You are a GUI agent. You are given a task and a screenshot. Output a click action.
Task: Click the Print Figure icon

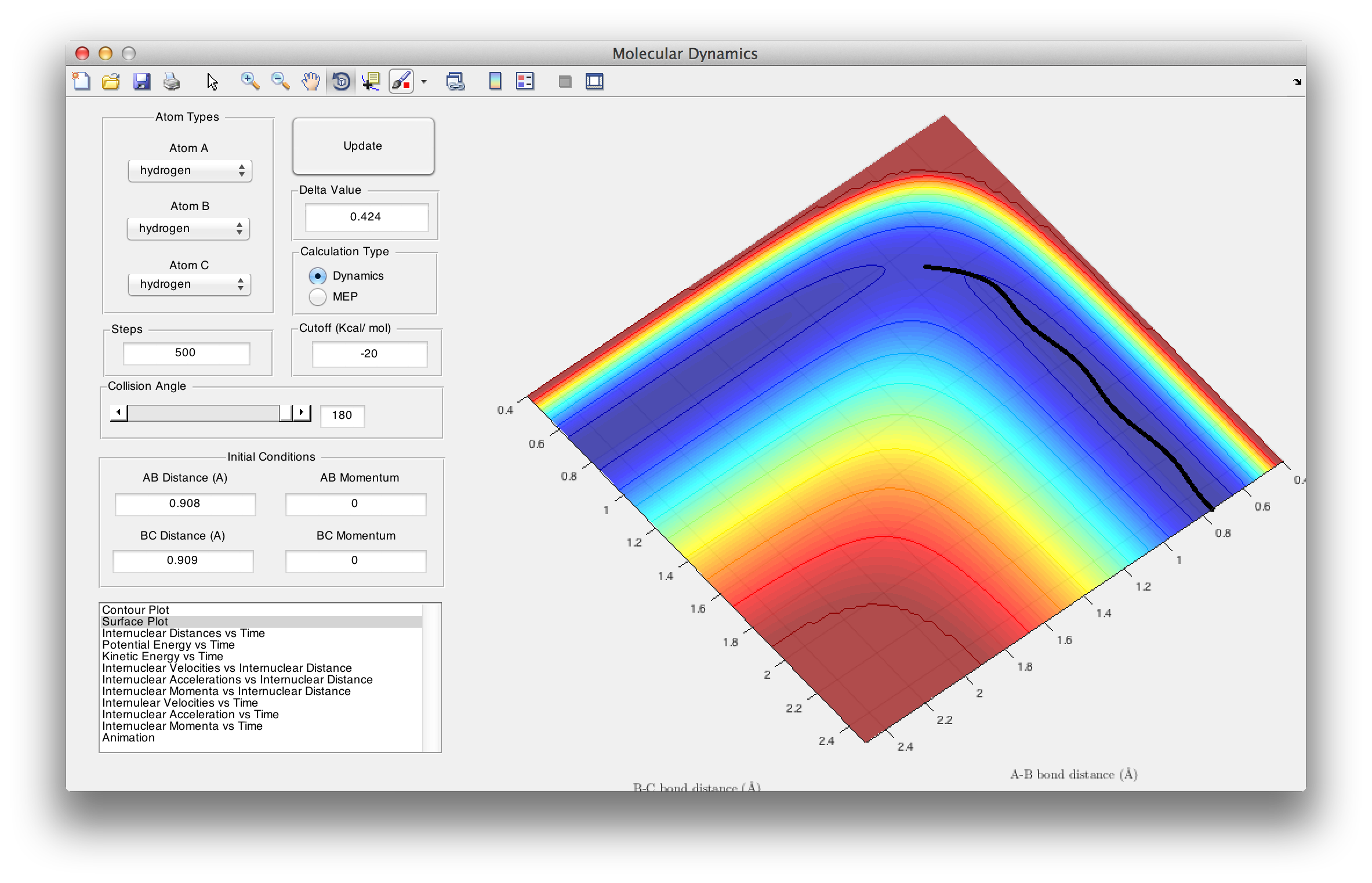click(172, 82)
